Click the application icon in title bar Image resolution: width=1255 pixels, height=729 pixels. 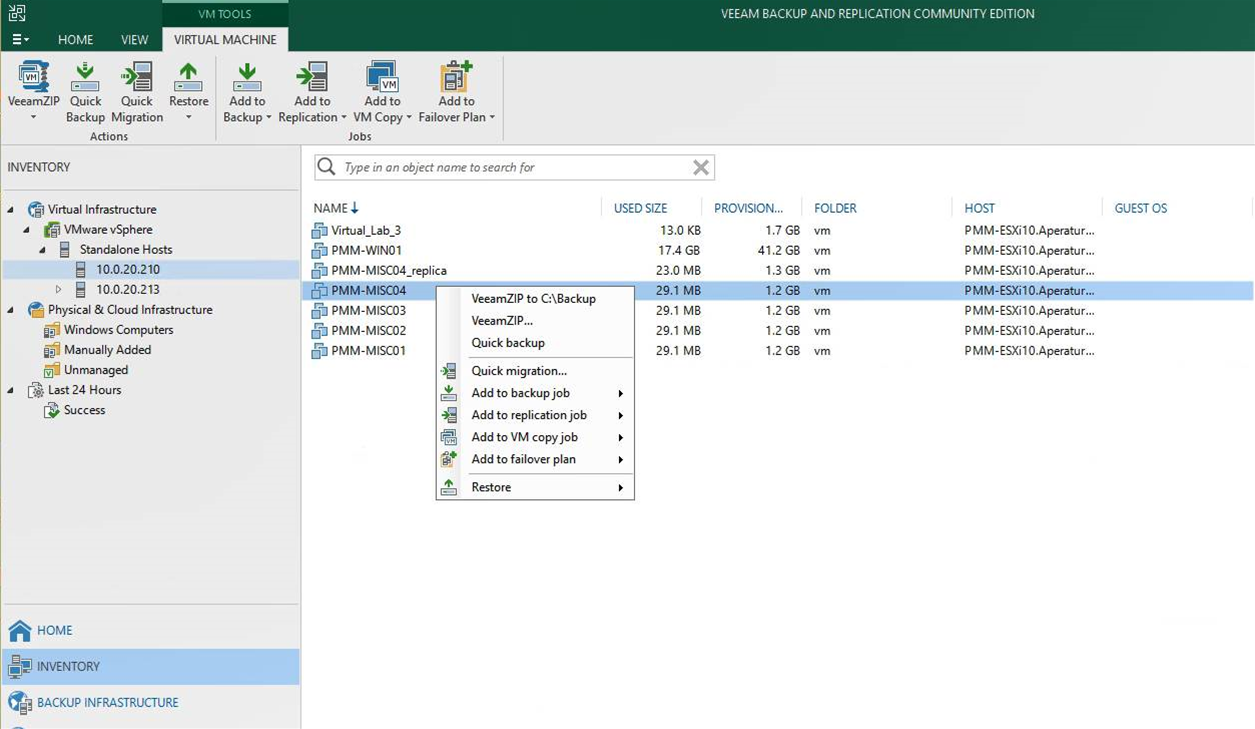tap(16, 14)
